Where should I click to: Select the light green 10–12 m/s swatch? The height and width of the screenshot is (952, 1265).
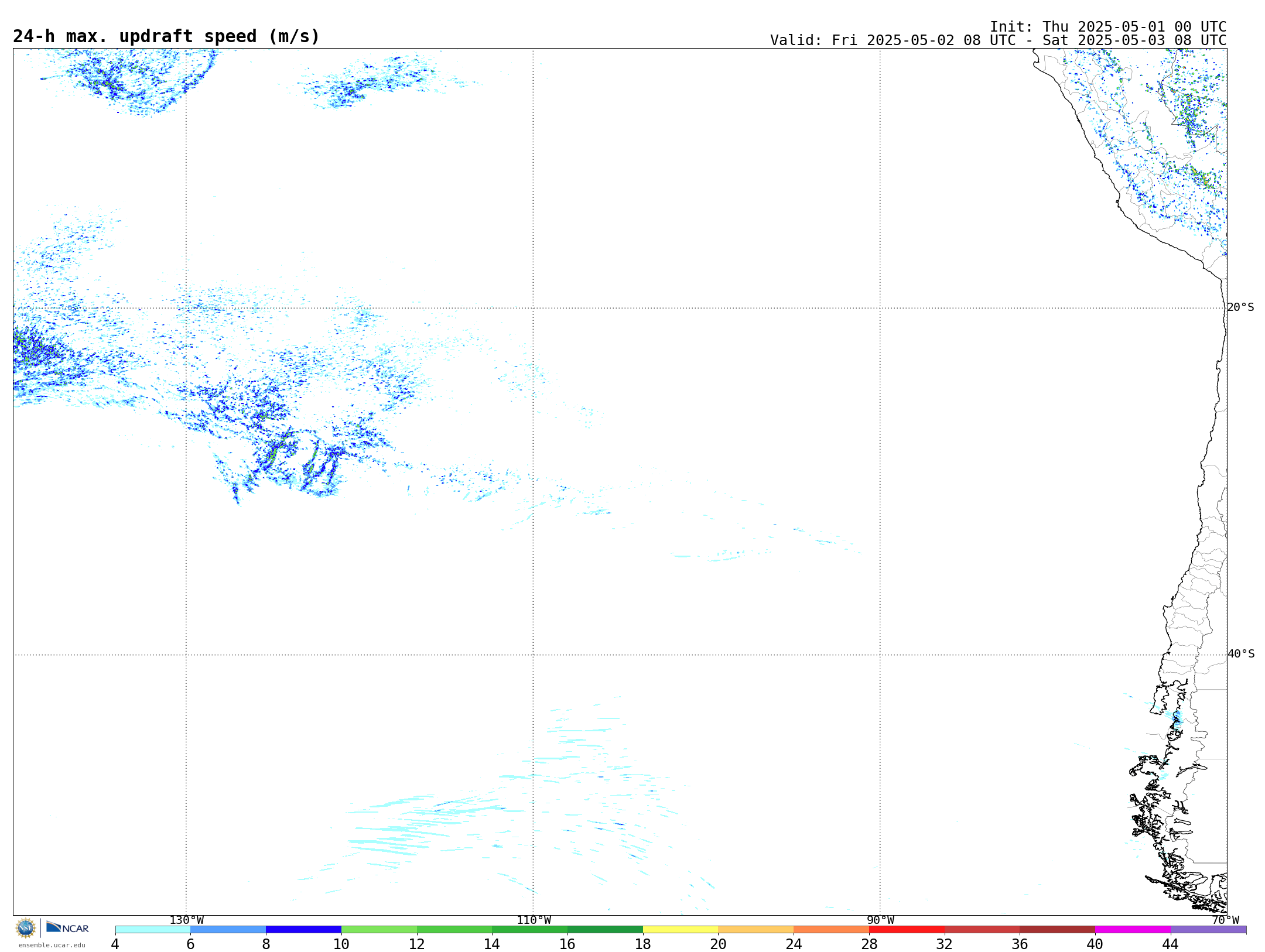tap(379, 930)
